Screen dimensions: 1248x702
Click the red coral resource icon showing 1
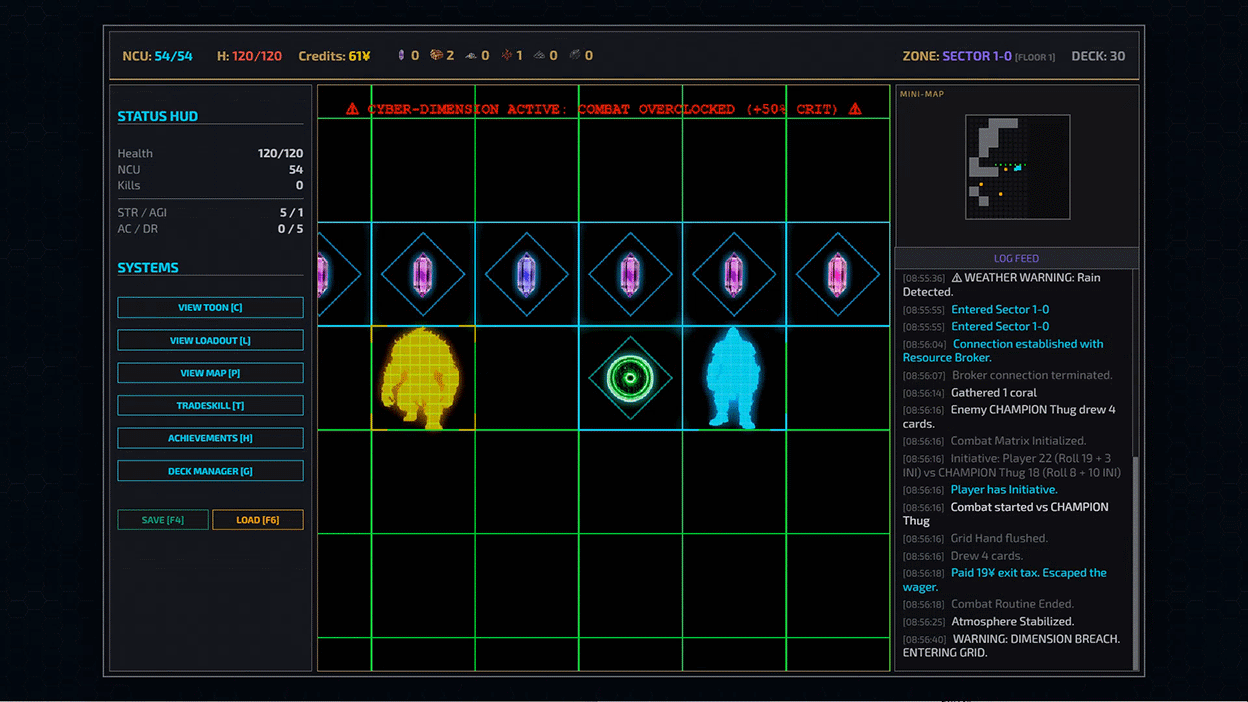(x=506, y=56)
